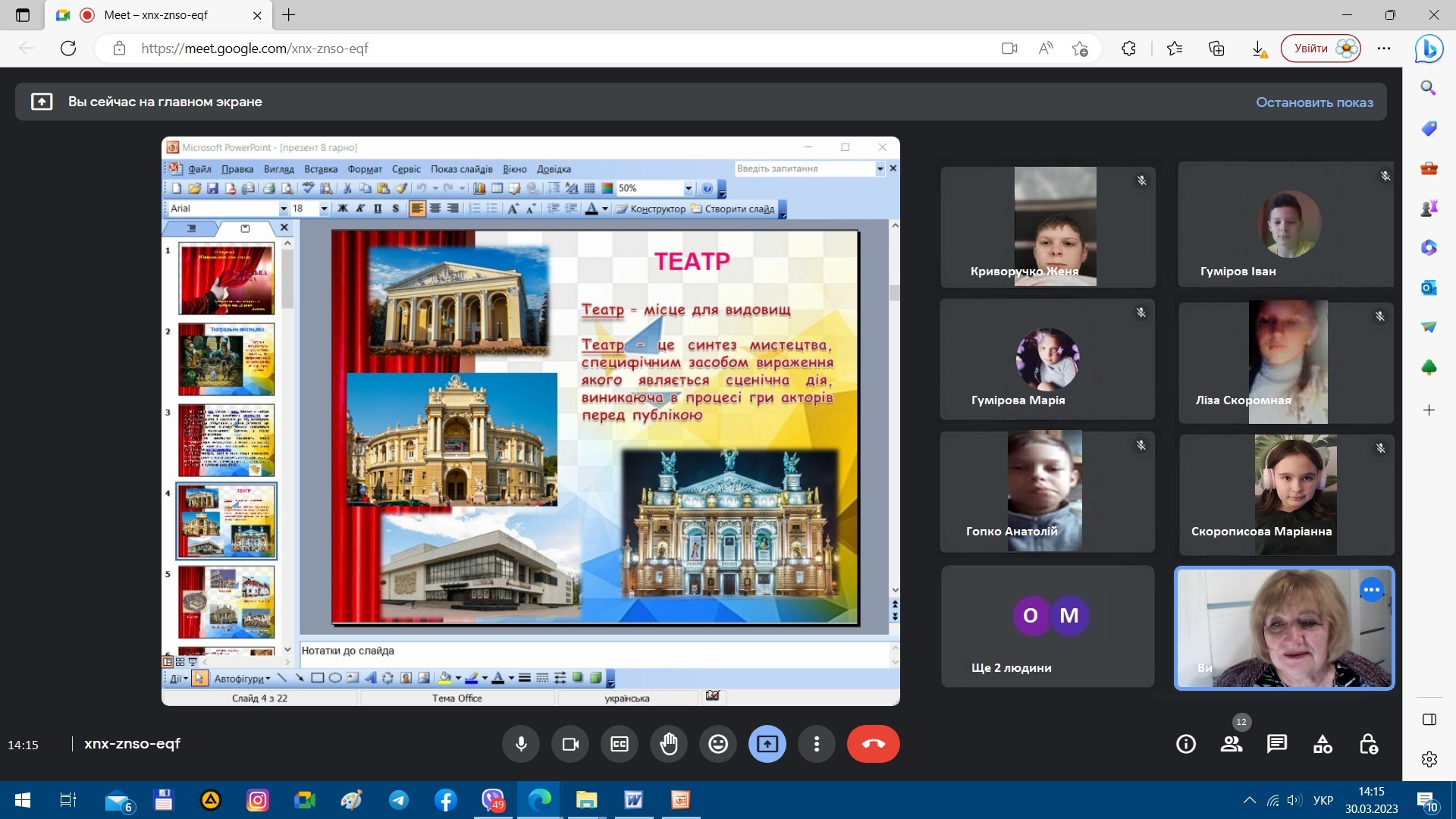Open Telegram from the taskbar

click(399, 800)
